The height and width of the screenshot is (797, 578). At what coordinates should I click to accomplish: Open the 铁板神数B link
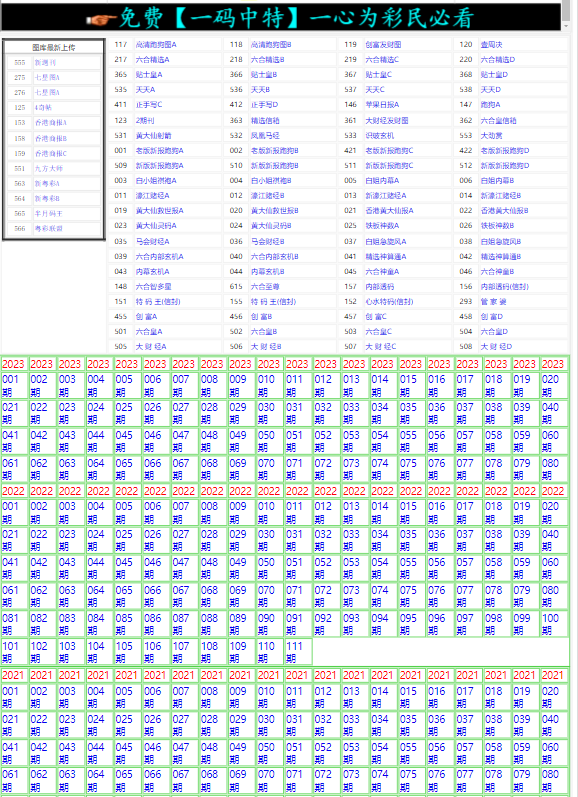497,226
